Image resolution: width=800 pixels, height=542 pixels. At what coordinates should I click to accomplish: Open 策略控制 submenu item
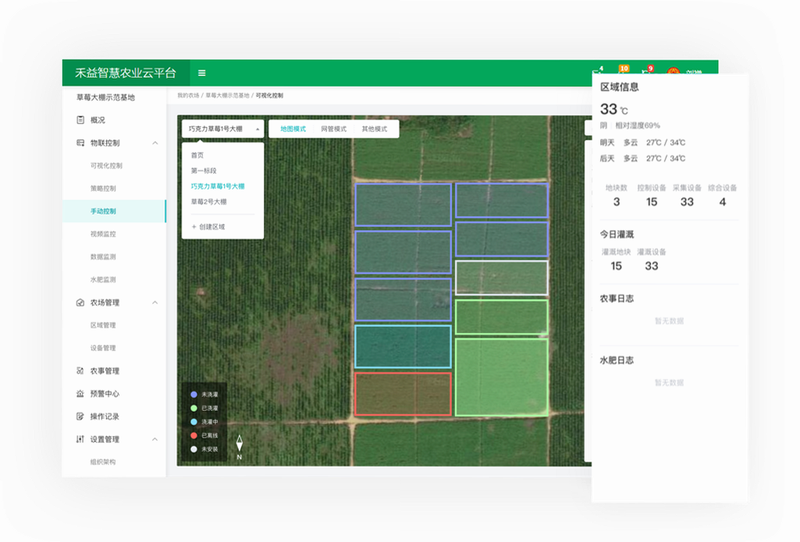coord(103,188)
